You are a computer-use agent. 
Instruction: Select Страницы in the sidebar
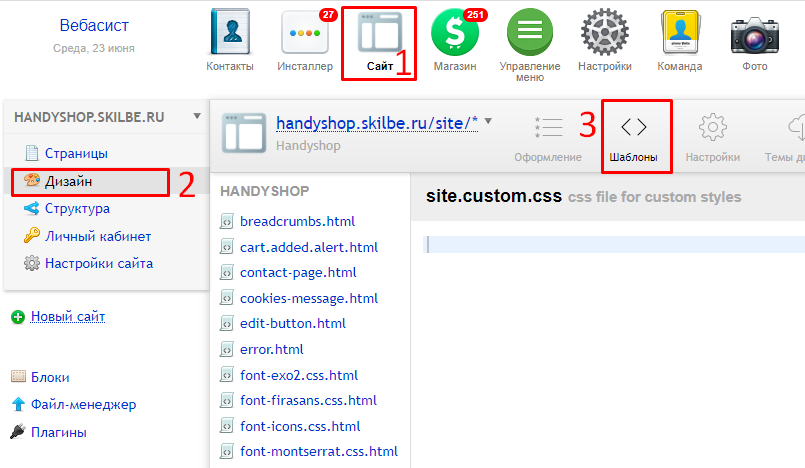[x=76, y=153]
